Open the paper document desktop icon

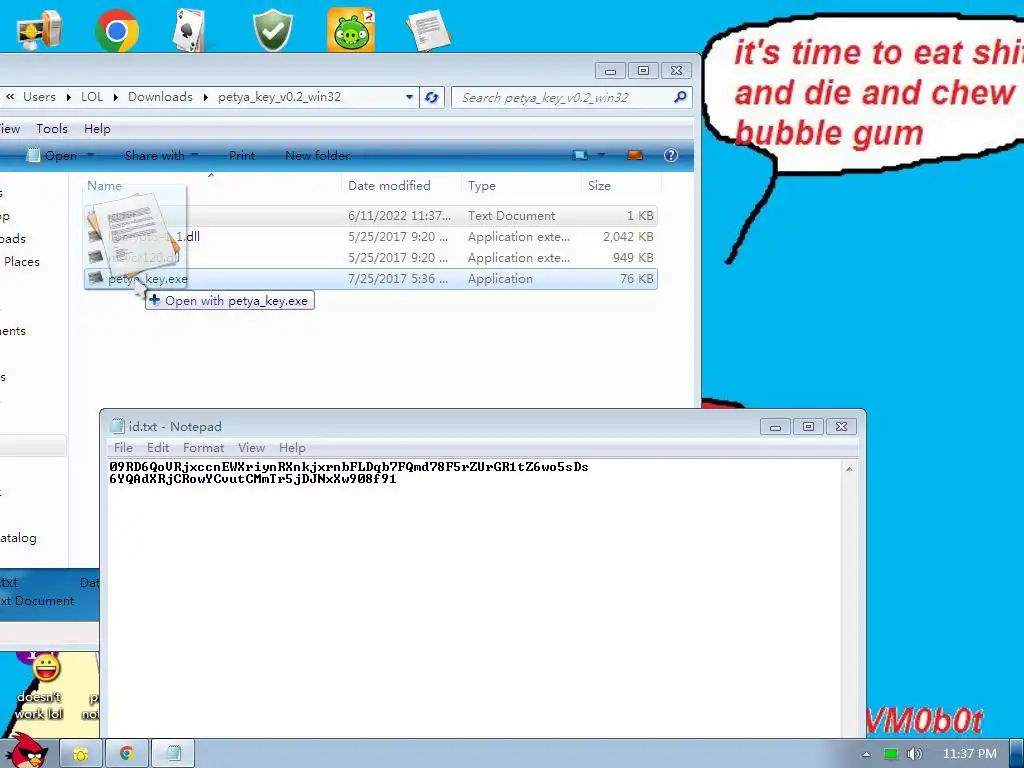coord(428,30)
